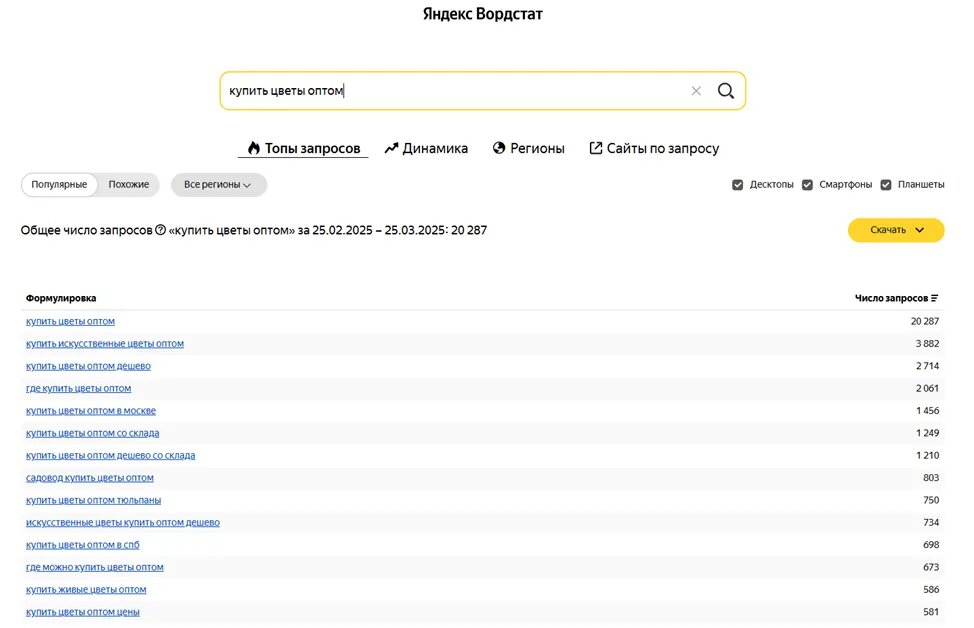
Task: Open the link купить искусственные цветы оптом
Action: point(105,344)
